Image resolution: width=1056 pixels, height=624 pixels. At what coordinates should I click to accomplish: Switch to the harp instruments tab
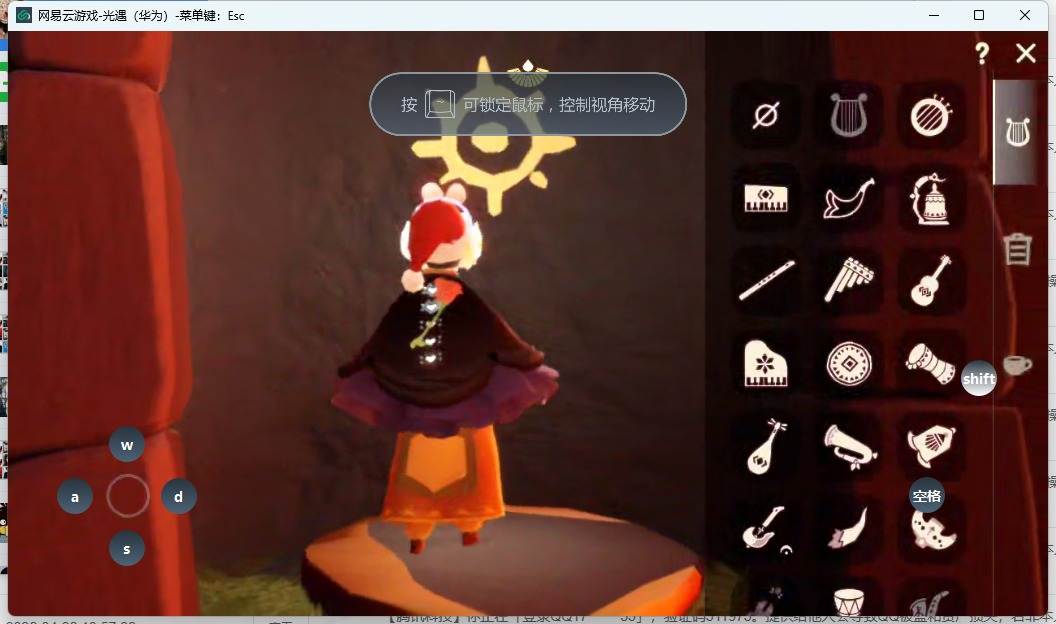point(1017,132)
